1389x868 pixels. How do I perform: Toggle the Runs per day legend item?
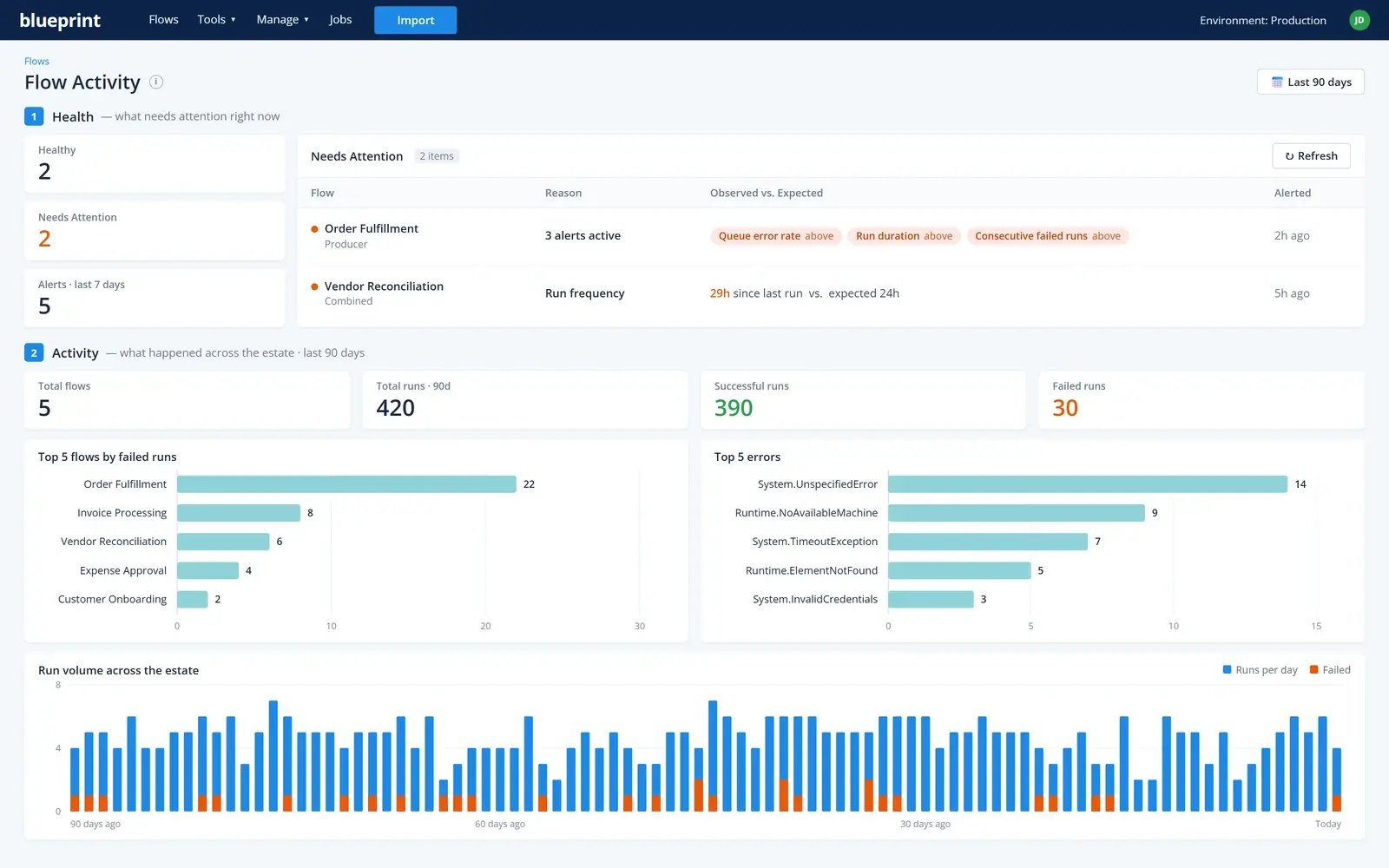[1260, 670]
